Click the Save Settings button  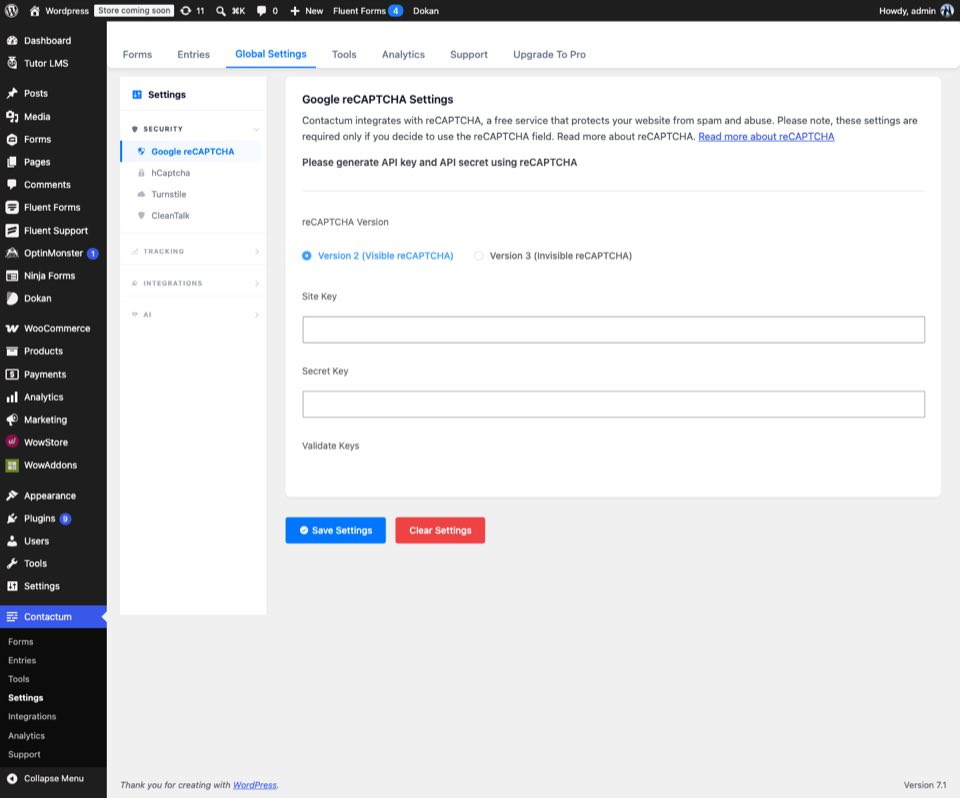(336, 530)
